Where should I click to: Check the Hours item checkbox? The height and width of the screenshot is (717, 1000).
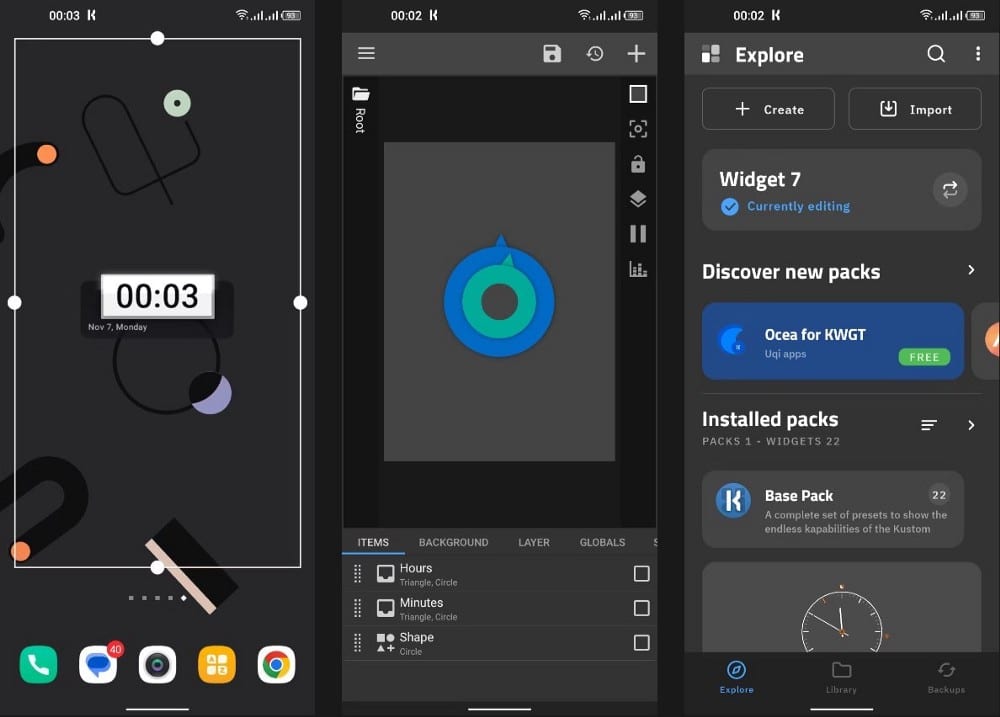(x=641, y=574)
